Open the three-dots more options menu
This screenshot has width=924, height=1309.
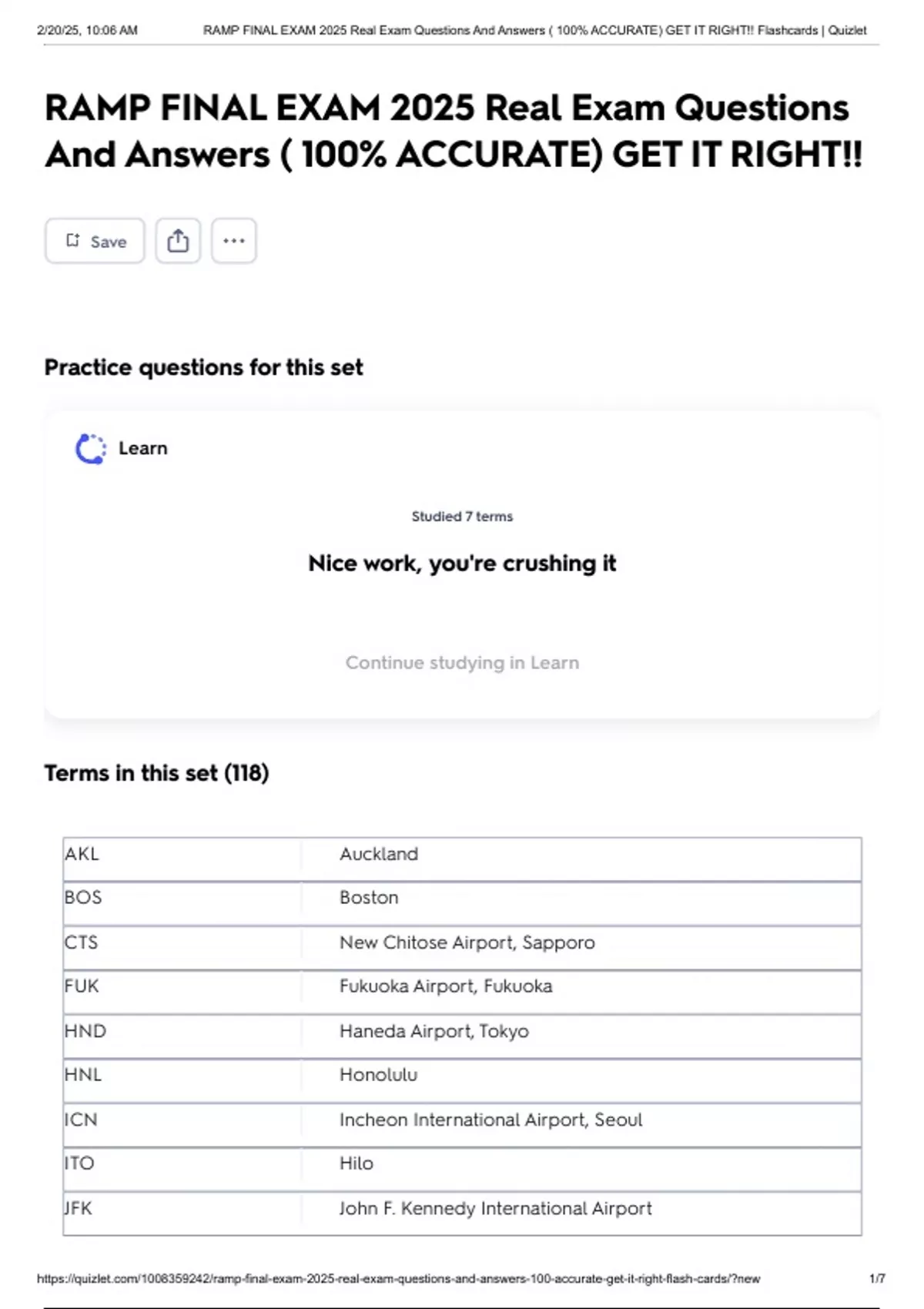(x=234, y=241)
